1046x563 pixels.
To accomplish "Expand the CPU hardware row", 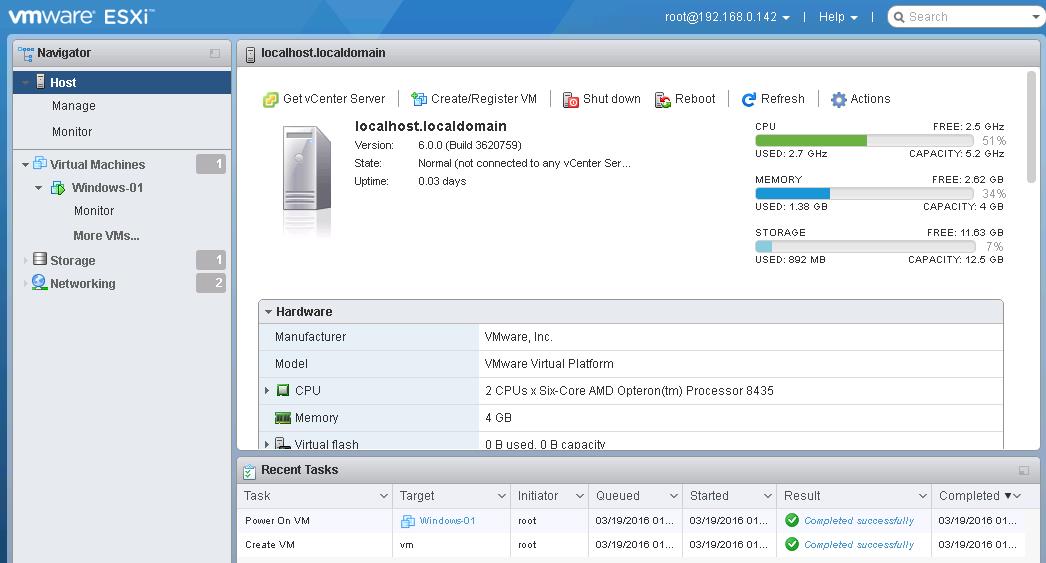I will [x=267, y=391].
